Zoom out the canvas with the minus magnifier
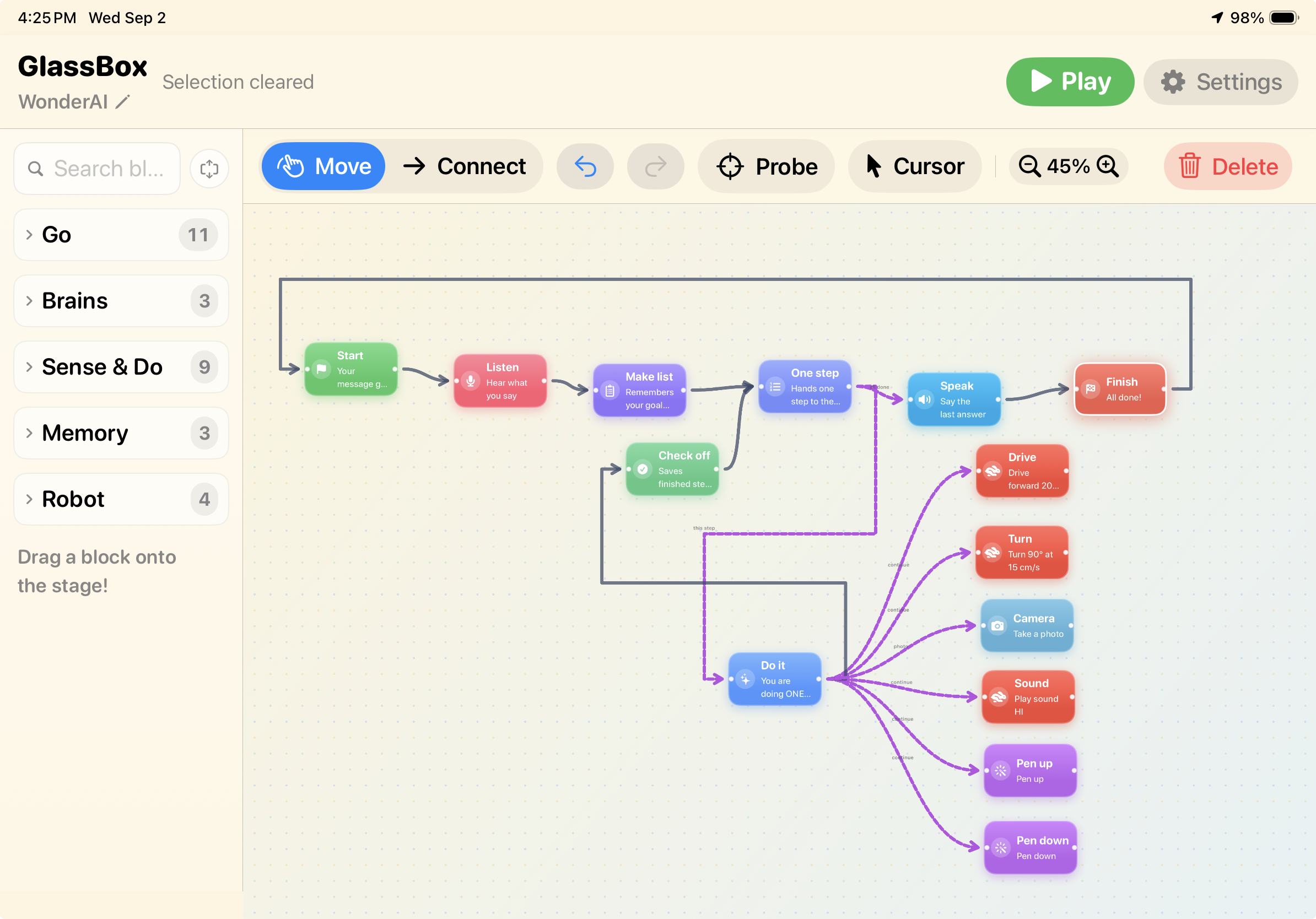The image size is (1316, 919). tap(1029, 167)
